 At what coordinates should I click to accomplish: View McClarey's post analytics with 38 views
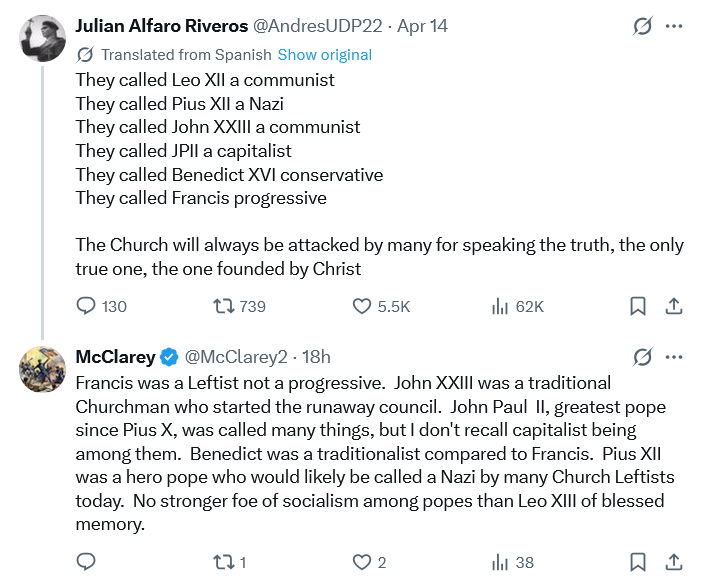coord(501,562)
